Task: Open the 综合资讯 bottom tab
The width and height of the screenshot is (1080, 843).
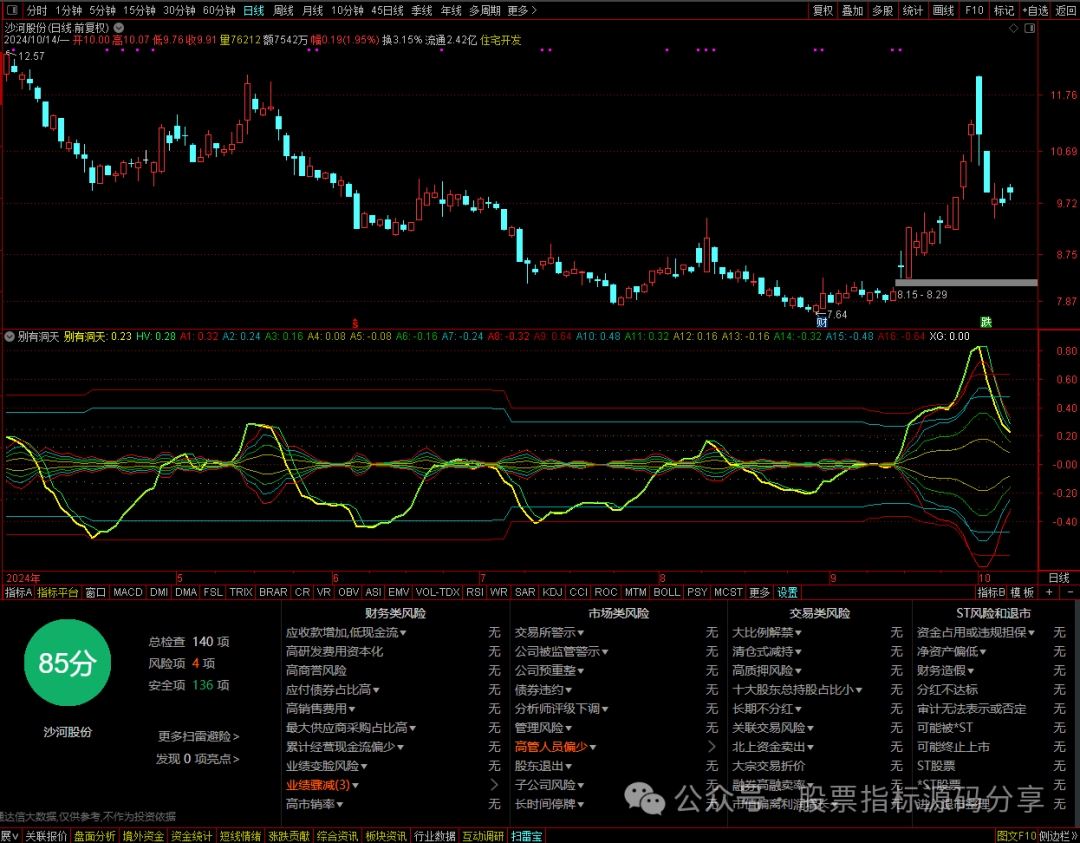Action: [x=337, y=836]
